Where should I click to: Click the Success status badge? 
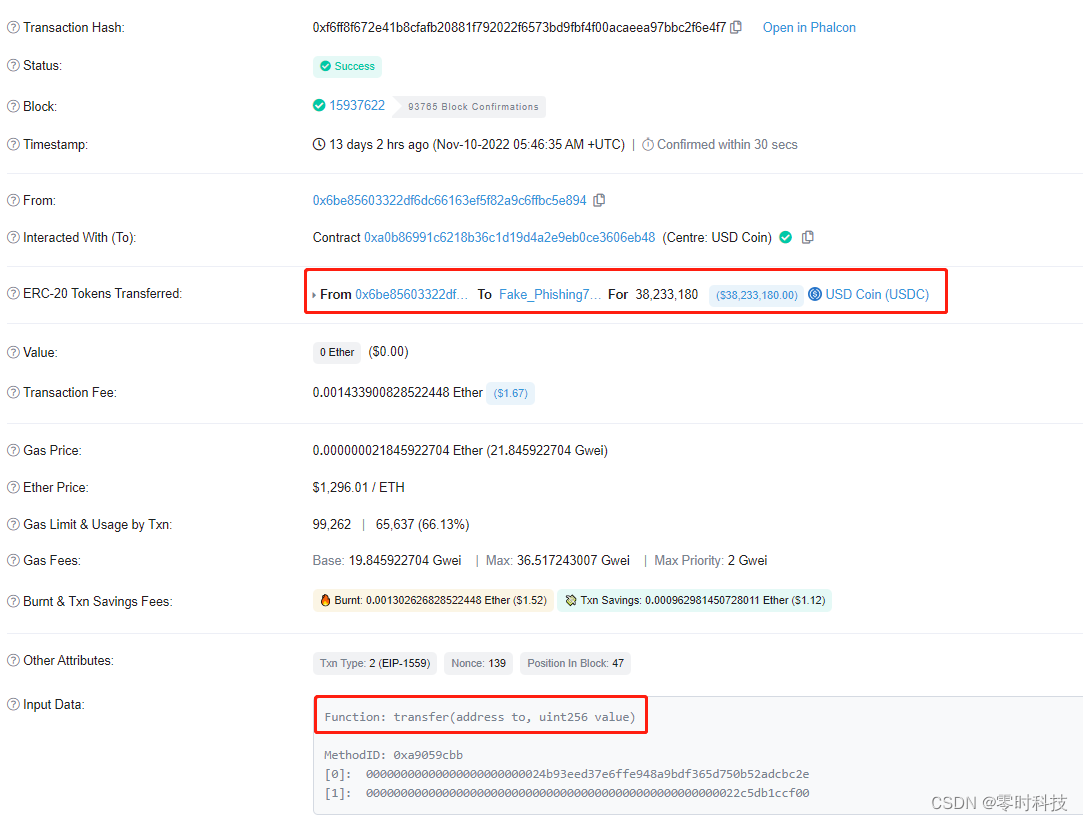click(x=347, y=66)
